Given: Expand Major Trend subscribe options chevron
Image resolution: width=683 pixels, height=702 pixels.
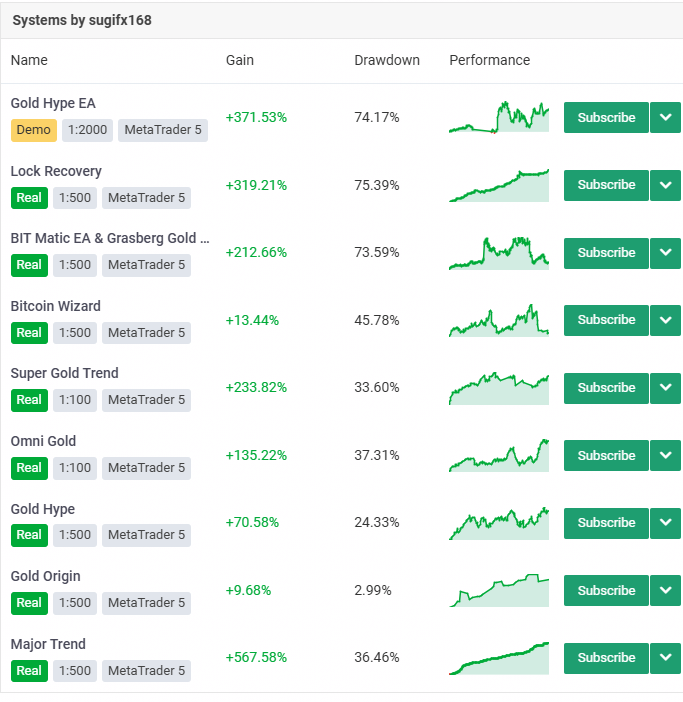Looking at the screenshot, I should point(665,658).
